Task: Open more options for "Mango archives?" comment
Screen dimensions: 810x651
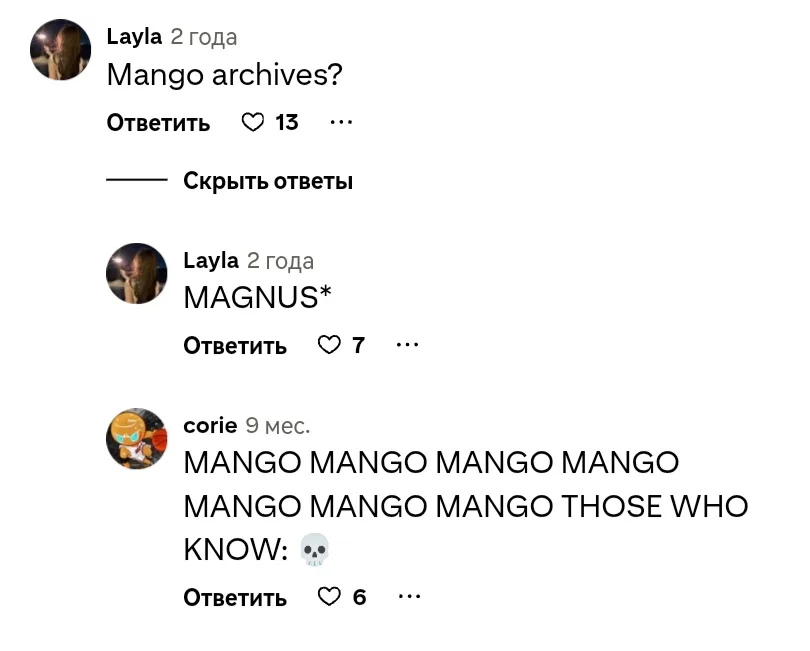Action: [341, 122]
